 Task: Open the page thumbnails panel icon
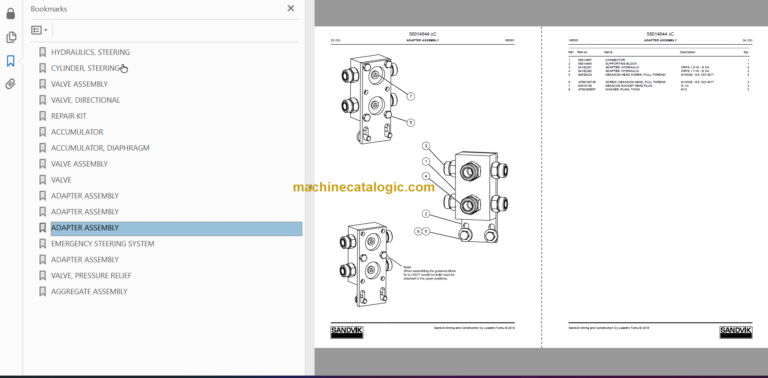click(x=11, y=37)
